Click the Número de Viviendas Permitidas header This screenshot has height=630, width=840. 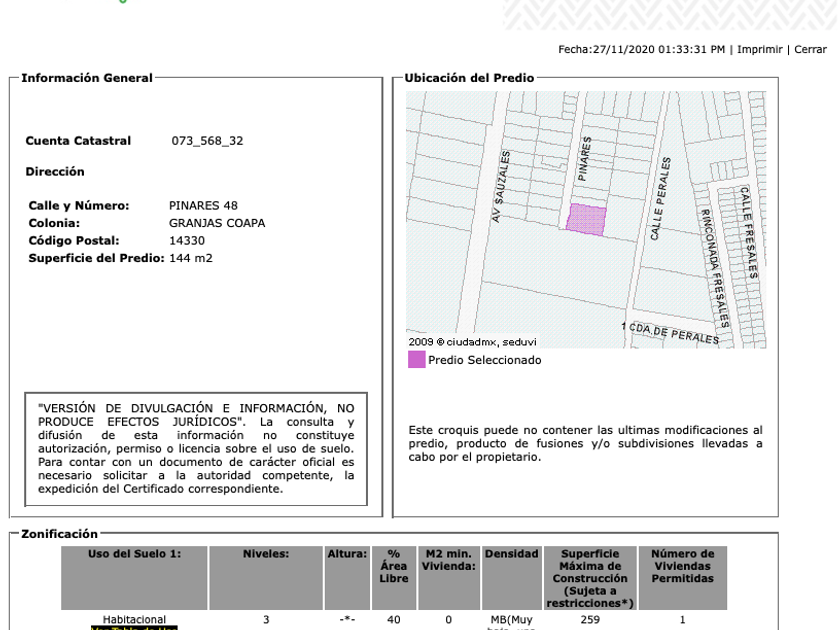coord(682,578)
